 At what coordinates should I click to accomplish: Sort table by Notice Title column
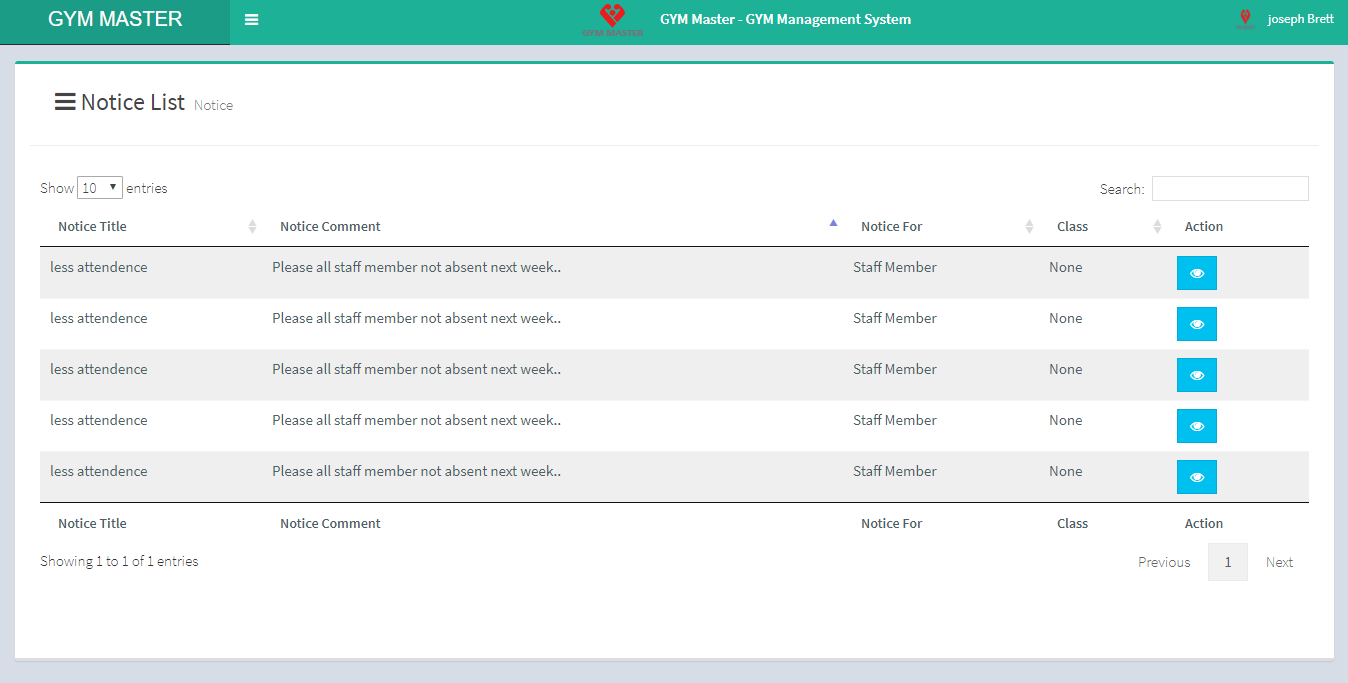point(92,227)
